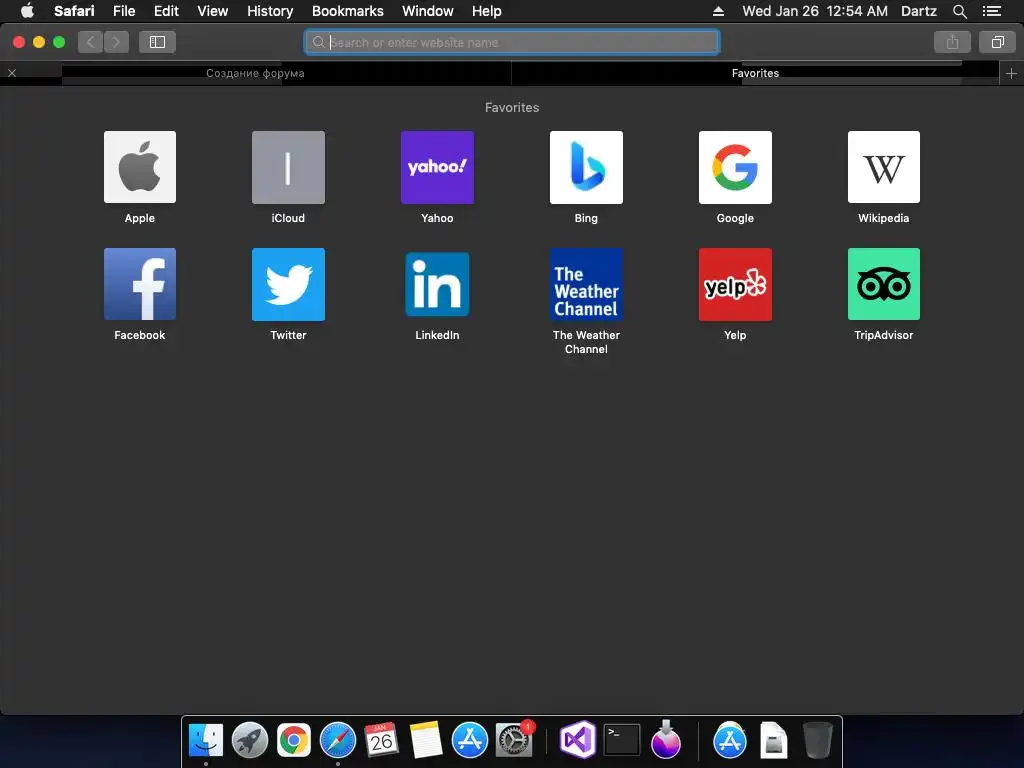1024x768 pixels.
Task: Click the Share button in toolbar
Action: coord(952,42)
